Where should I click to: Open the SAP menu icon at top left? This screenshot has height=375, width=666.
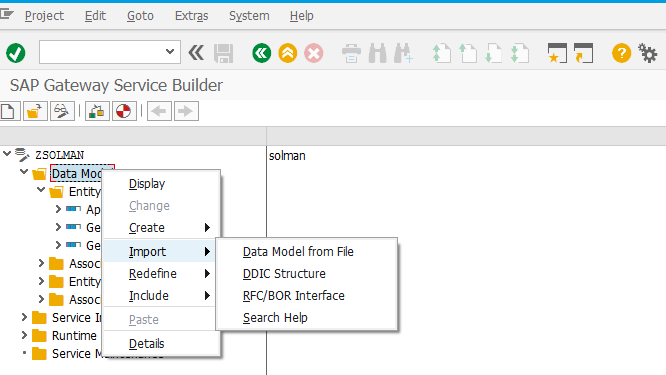pyautogui.click(x=6, y=15)
